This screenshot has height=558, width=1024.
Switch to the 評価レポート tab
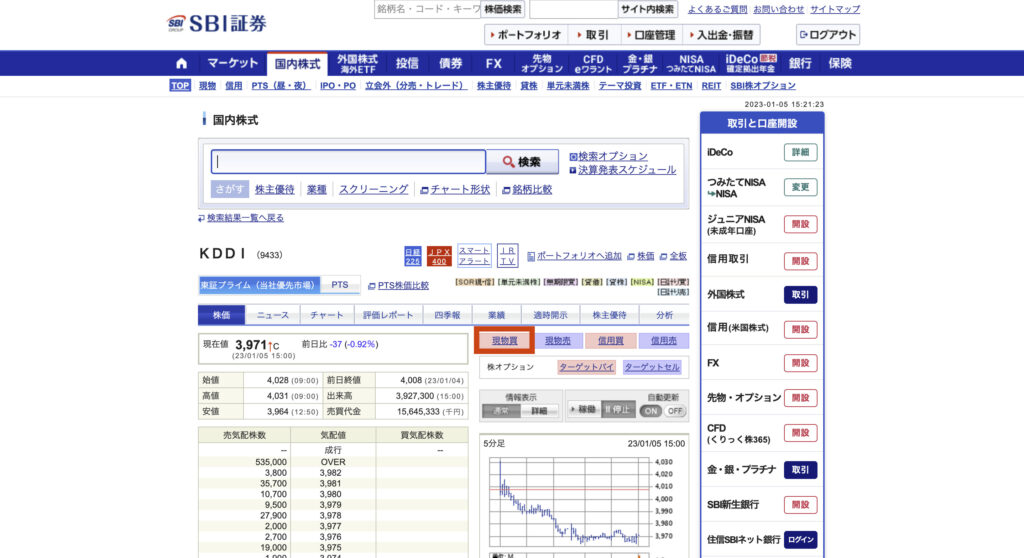pos(388,315)
